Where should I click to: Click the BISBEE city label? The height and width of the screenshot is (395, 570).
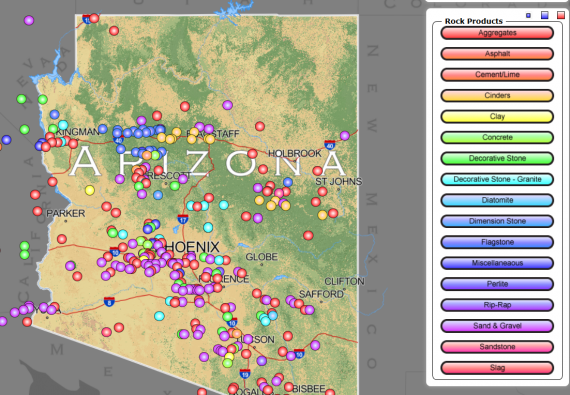(309, 389)
